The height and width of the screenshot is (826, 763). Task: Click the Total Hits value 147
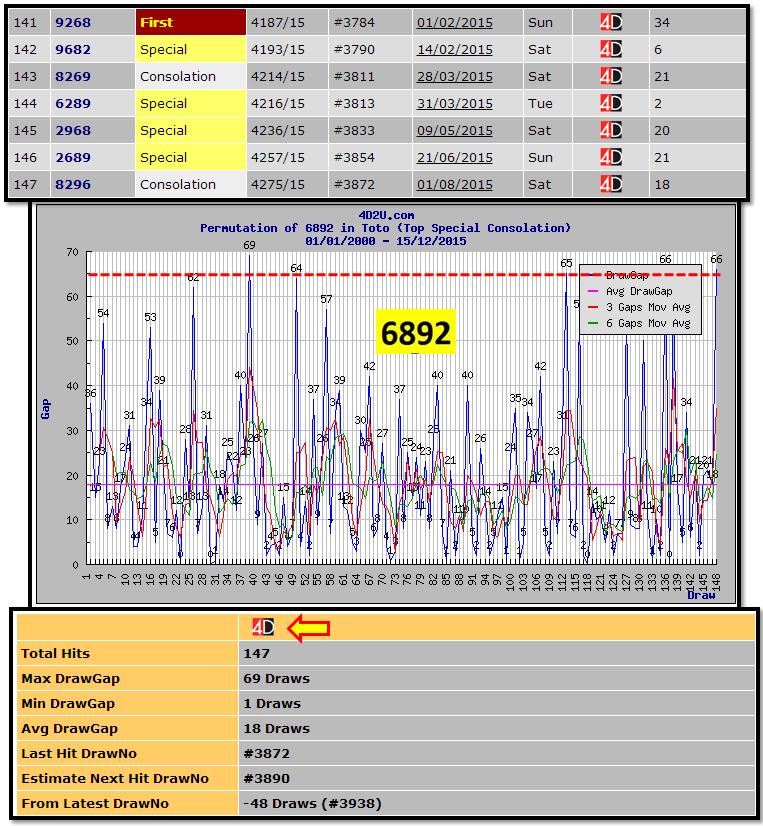(x=256, y=653)
